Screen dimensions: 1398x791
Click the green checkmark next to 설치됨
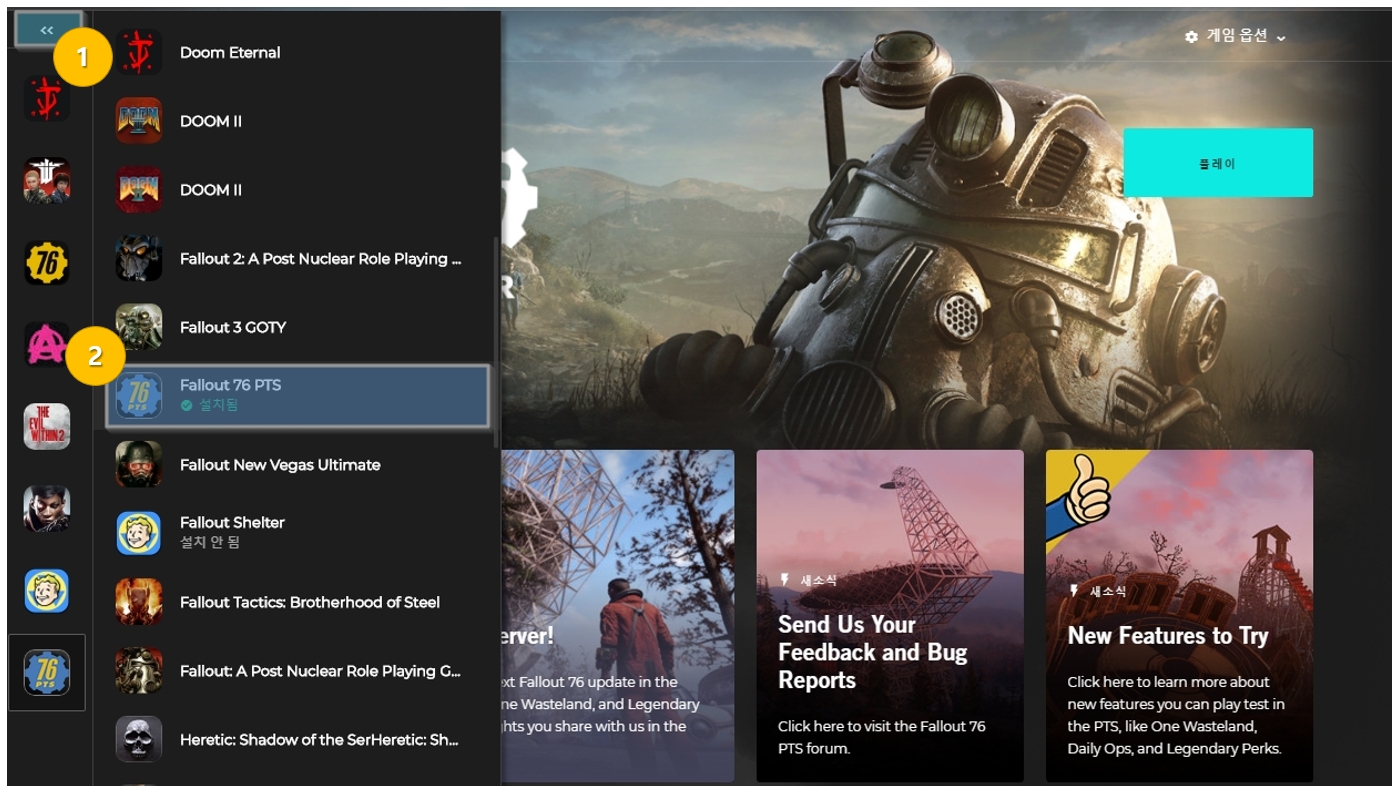(186, 405)
